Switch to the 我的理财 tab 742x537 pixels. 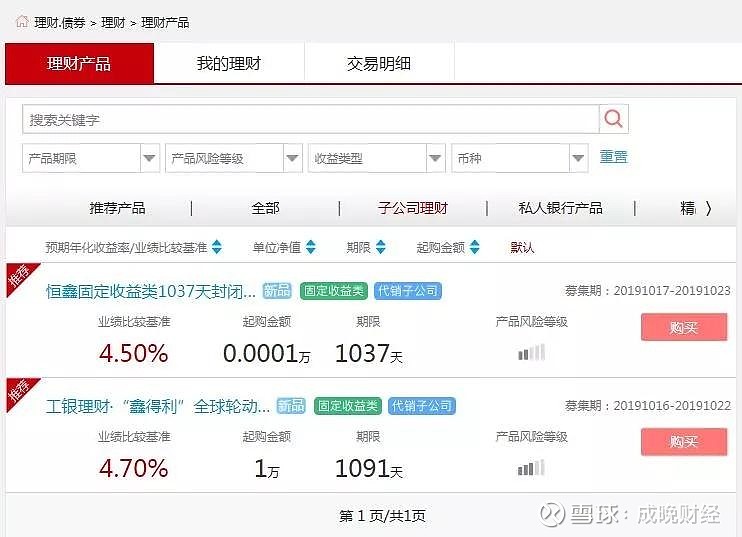(x=229, y=63)
